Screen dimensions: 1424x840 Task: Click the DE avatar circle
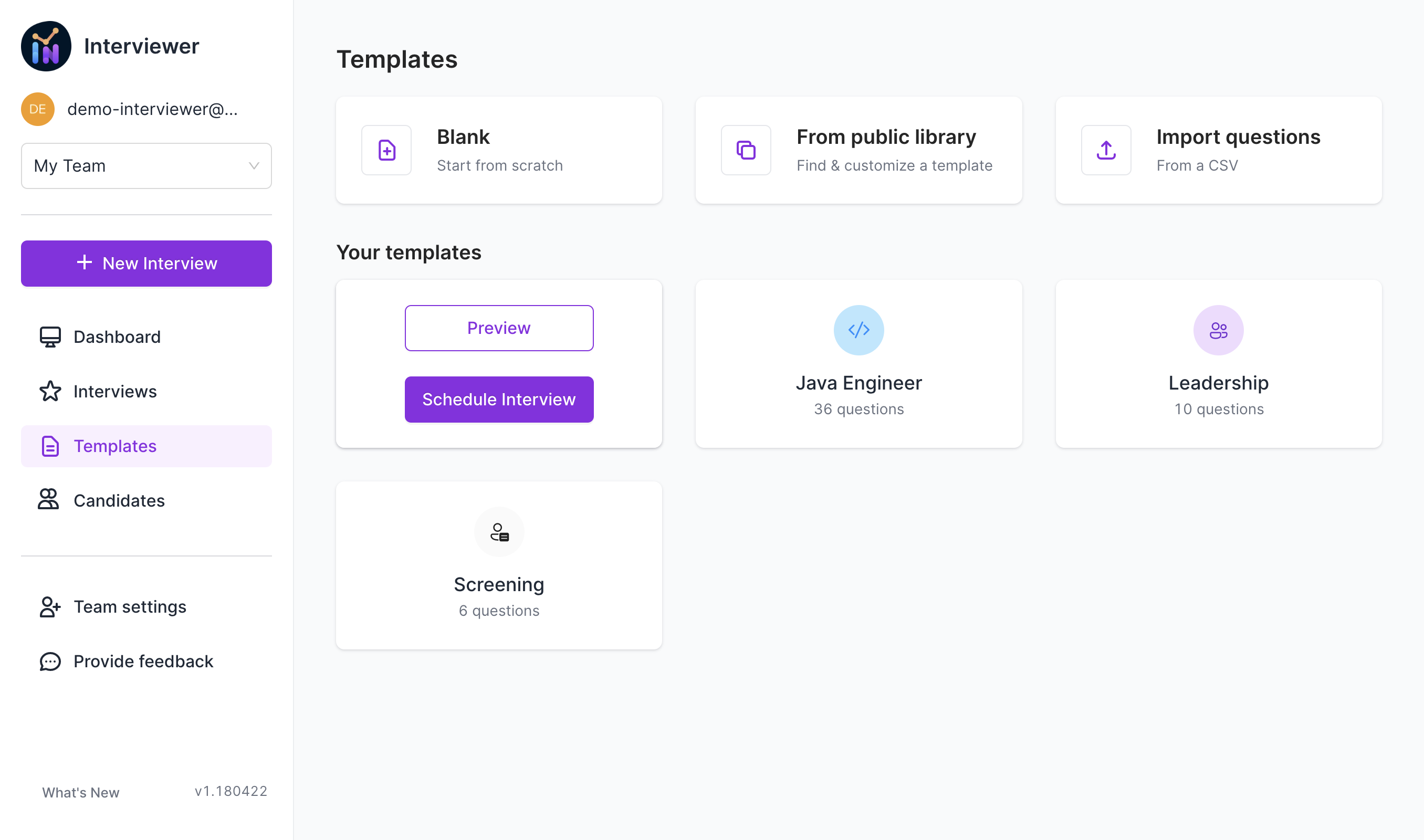point(37,109)
